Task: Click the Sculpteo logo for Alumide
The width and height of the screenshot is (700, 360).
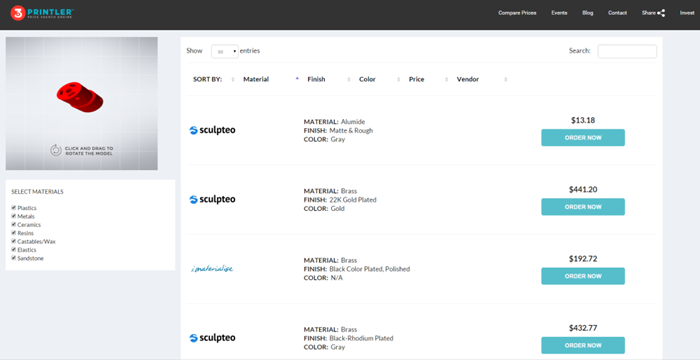Action: [212, 130]
